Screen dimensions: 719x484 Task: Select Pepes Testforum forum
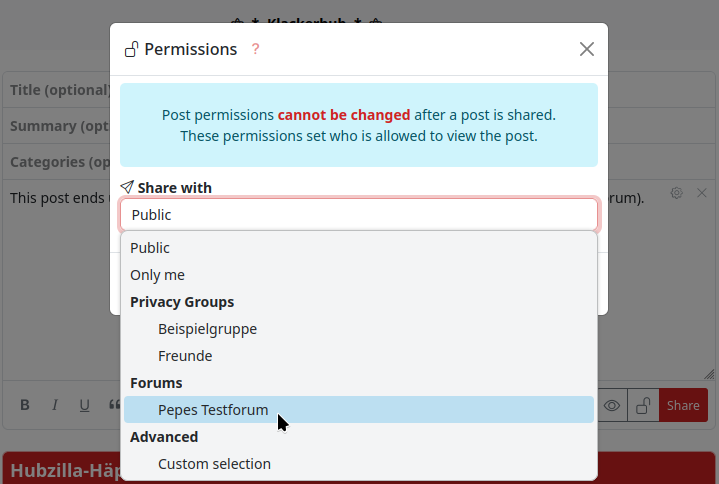click(213, 410)
